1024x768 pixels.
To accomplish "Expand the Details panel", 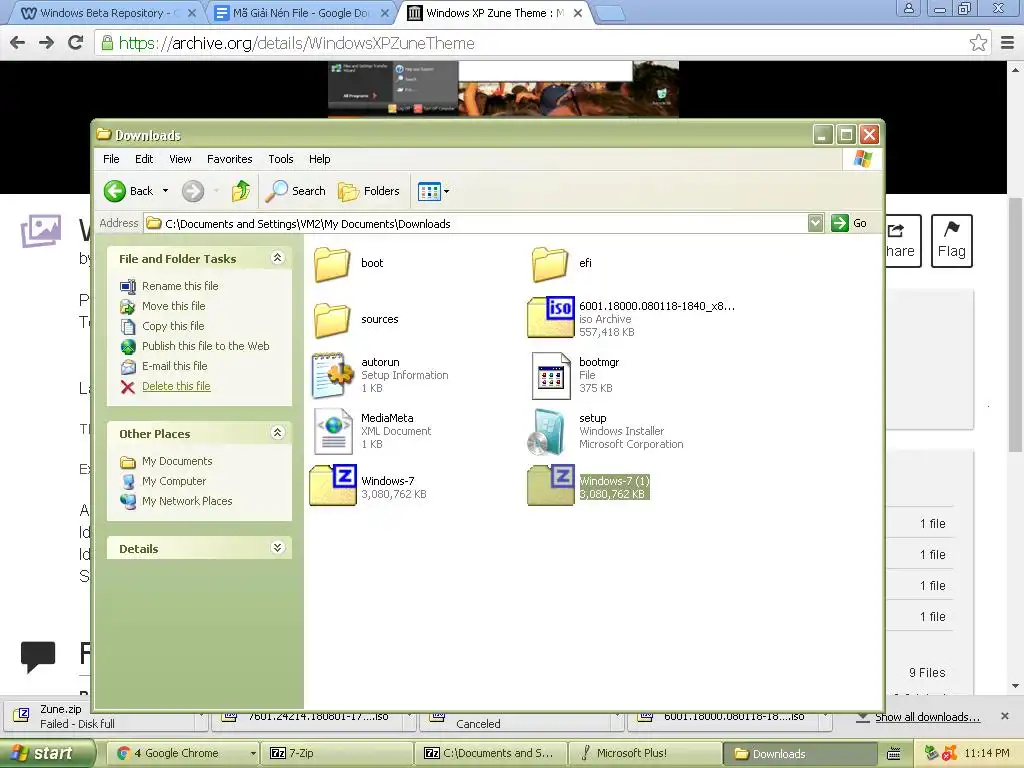I will tap(278, 548).
